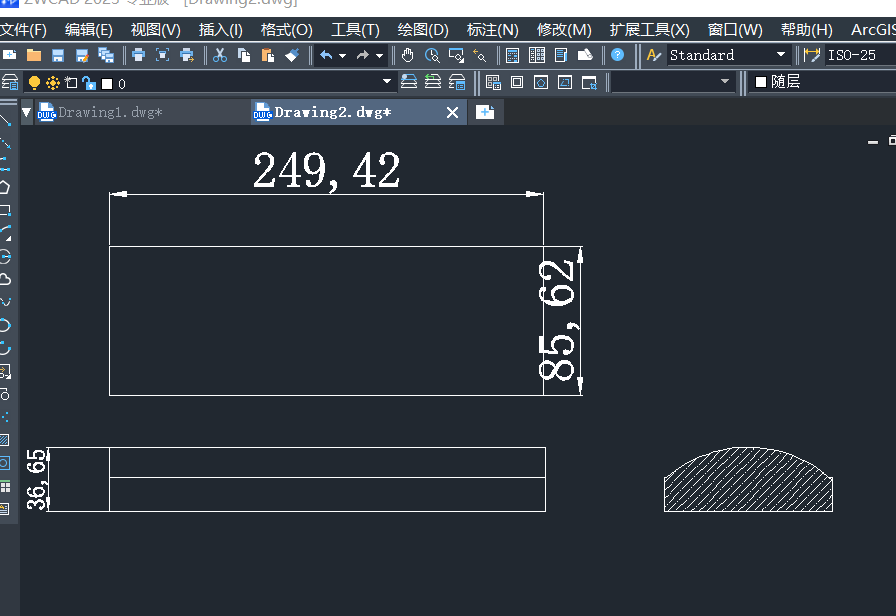Viewport: 896px width, 616px height.
Task: Add a new drawing tab
Action: (485, 112)
